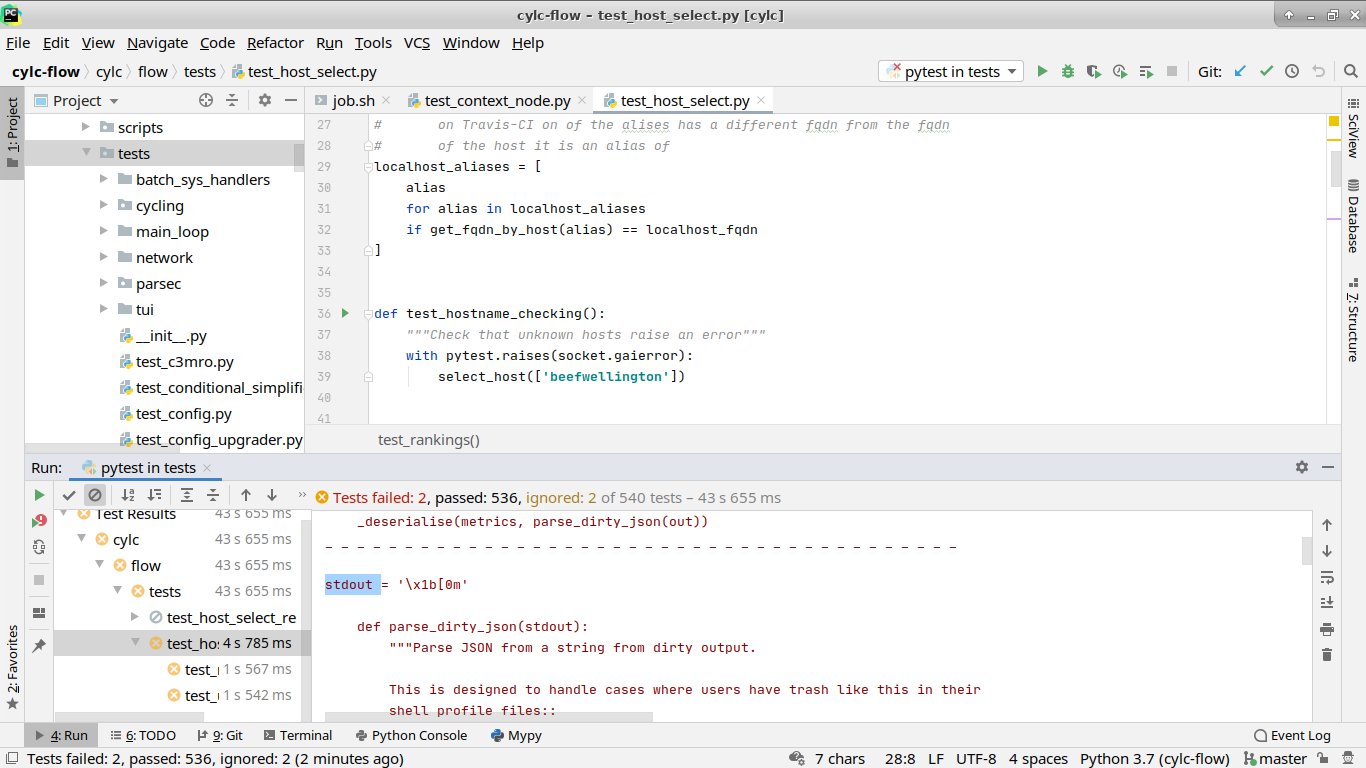Expand batch_sys_handlers folder

pos(104,179)
